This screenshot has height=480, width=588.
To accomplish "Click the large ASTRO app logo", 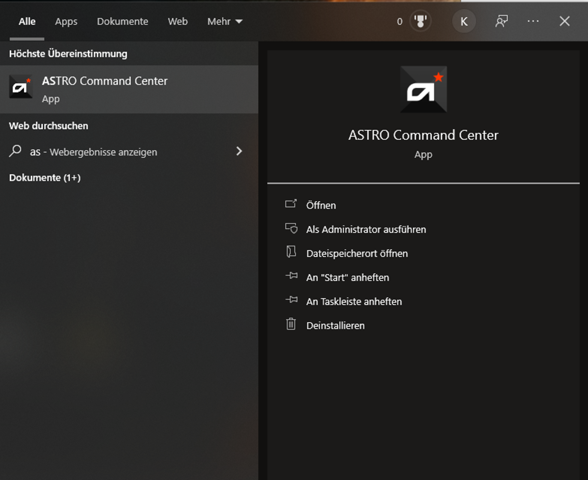I will [423, 89].
